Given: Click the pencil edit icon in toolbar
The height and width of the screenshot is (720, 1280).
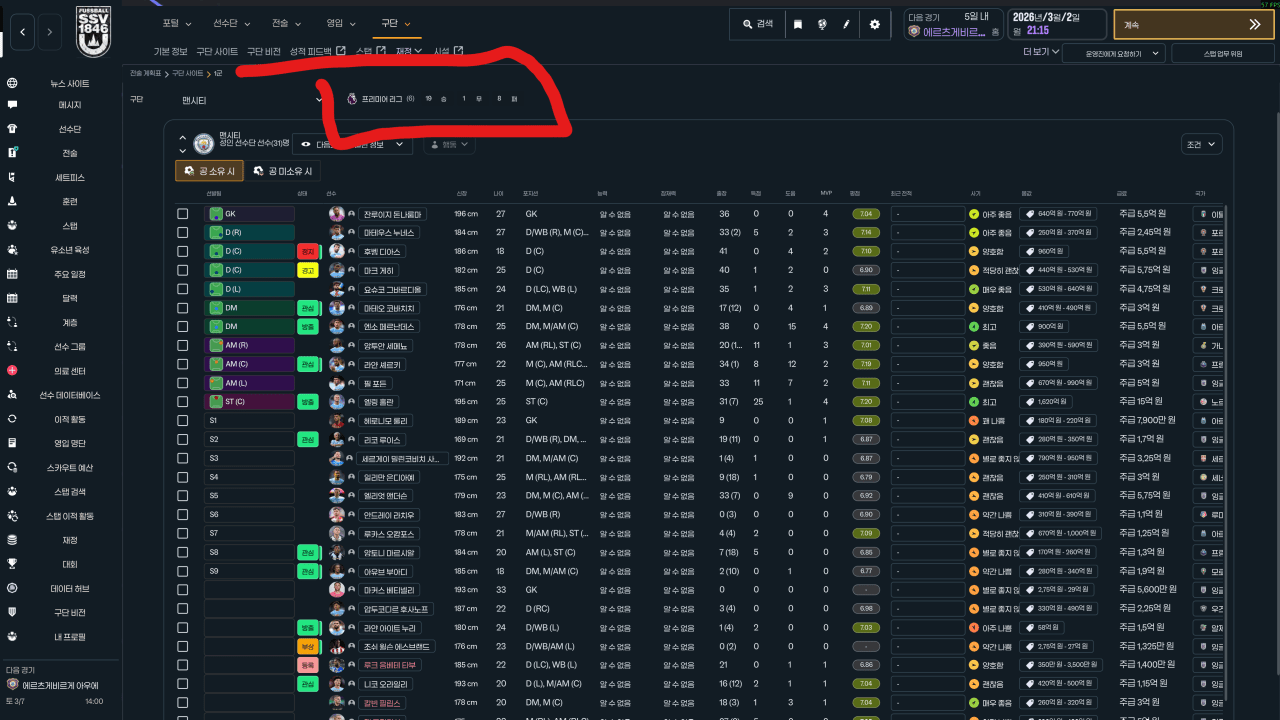Looking at the screenshot, I should [x=847, y=24].
